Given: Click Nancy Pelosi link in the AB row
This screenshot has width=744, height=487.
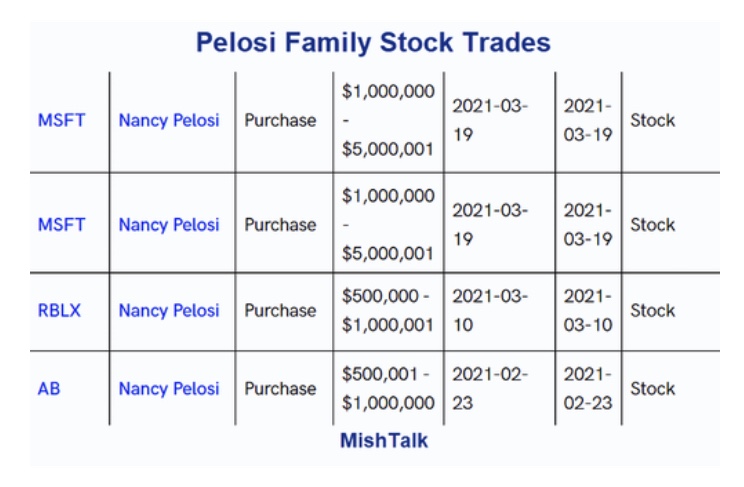Looking at the screenshot, I should 169,389.
